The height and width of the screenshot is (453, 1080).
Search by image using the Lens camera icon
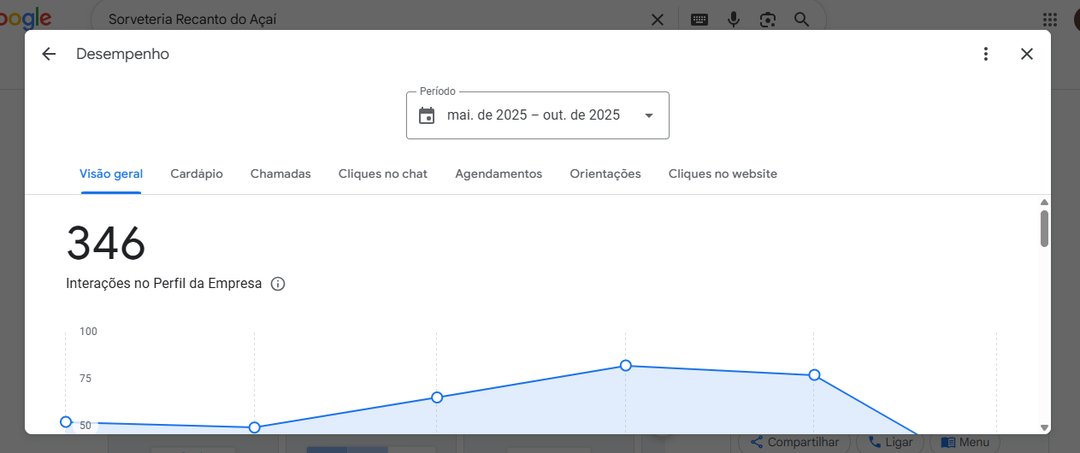767,19
